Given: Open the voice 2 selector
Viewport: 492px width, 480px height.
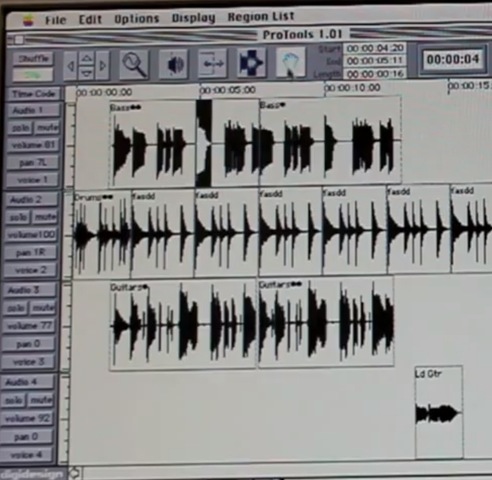Looking at the screenshot, I should pos(30,270).
